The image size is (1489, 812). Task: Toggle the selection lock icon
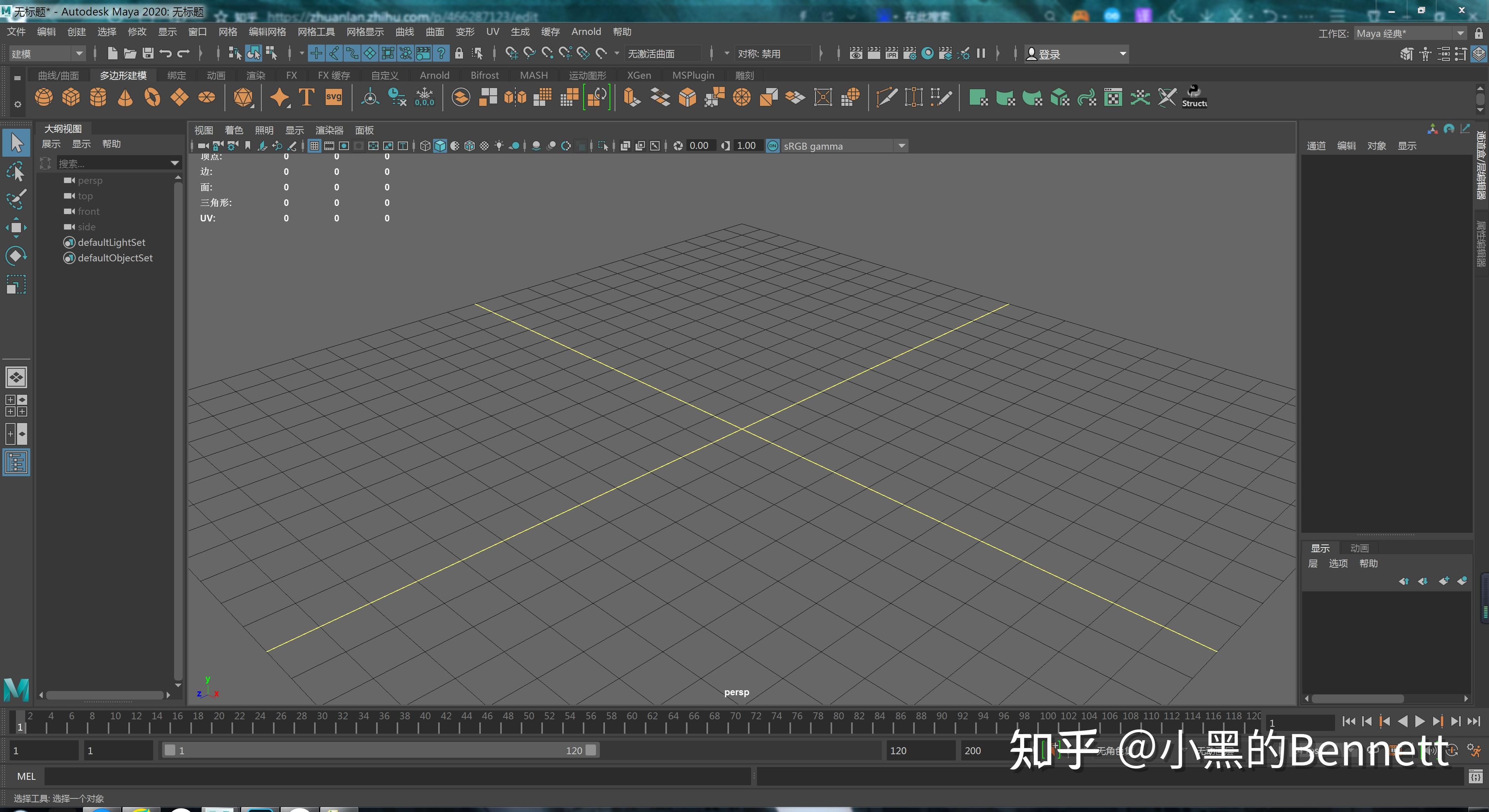[x=459, y=54]
